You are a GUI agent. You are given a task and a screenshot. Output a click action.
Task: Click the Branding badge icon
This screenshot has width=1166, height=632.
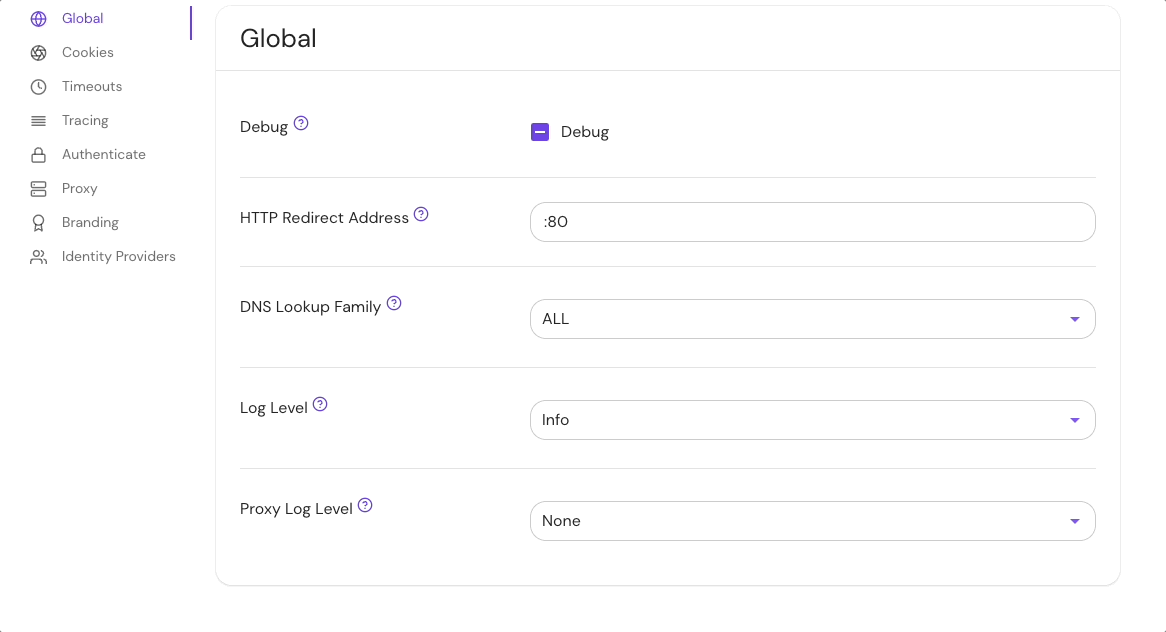click(x=38, y=223)
